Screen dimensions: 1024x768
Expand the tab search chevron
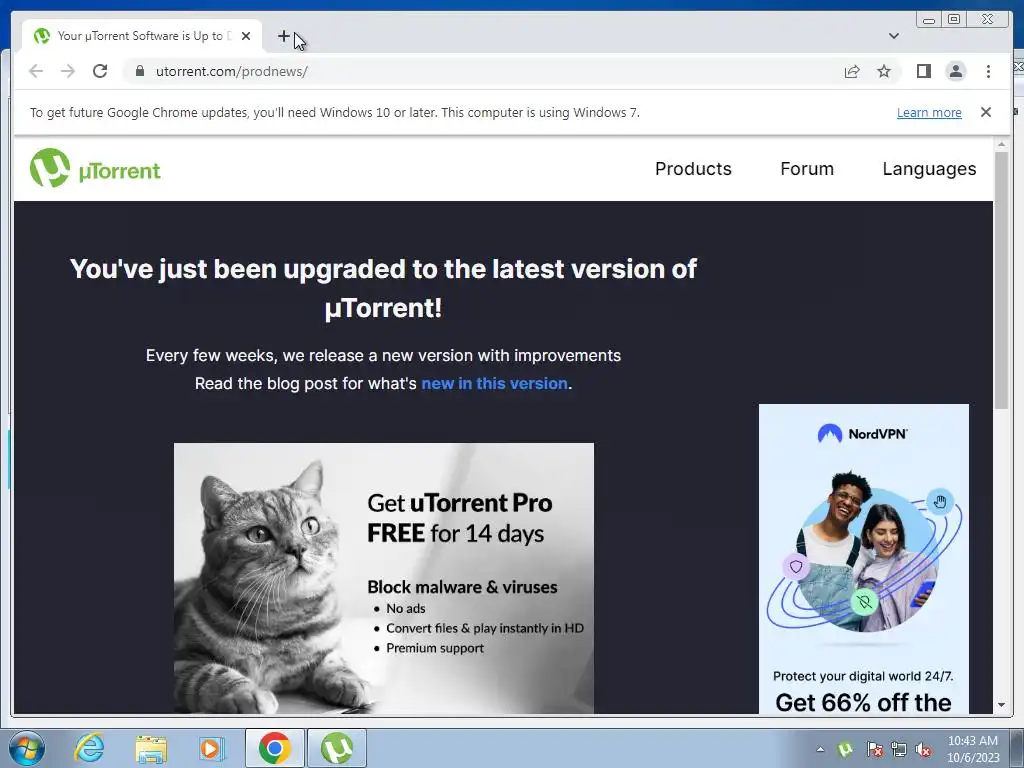pos(894,36)
